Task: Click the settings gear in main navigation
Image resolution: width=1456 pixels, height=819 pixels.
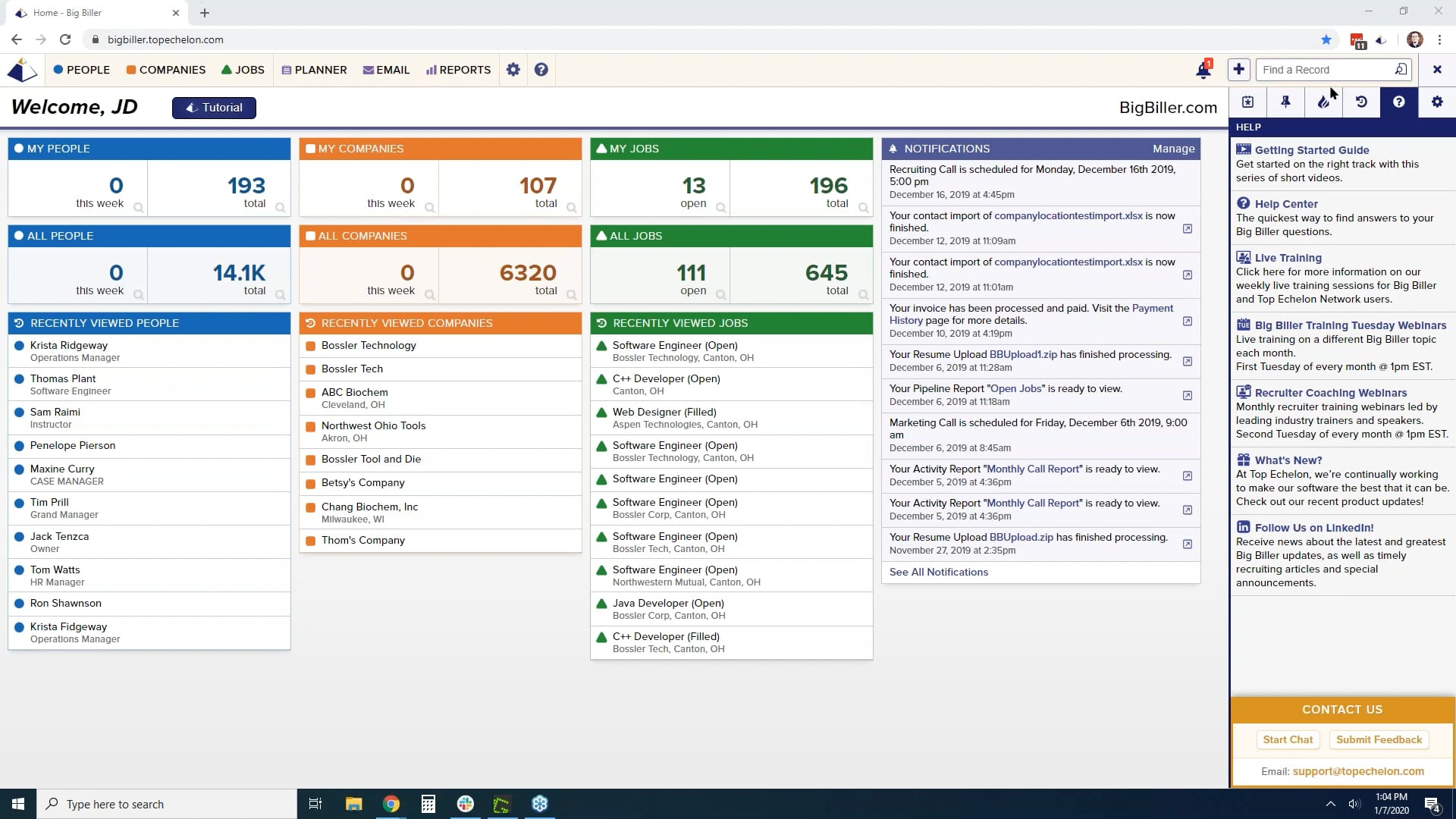Action: click(x=513, y=70)
